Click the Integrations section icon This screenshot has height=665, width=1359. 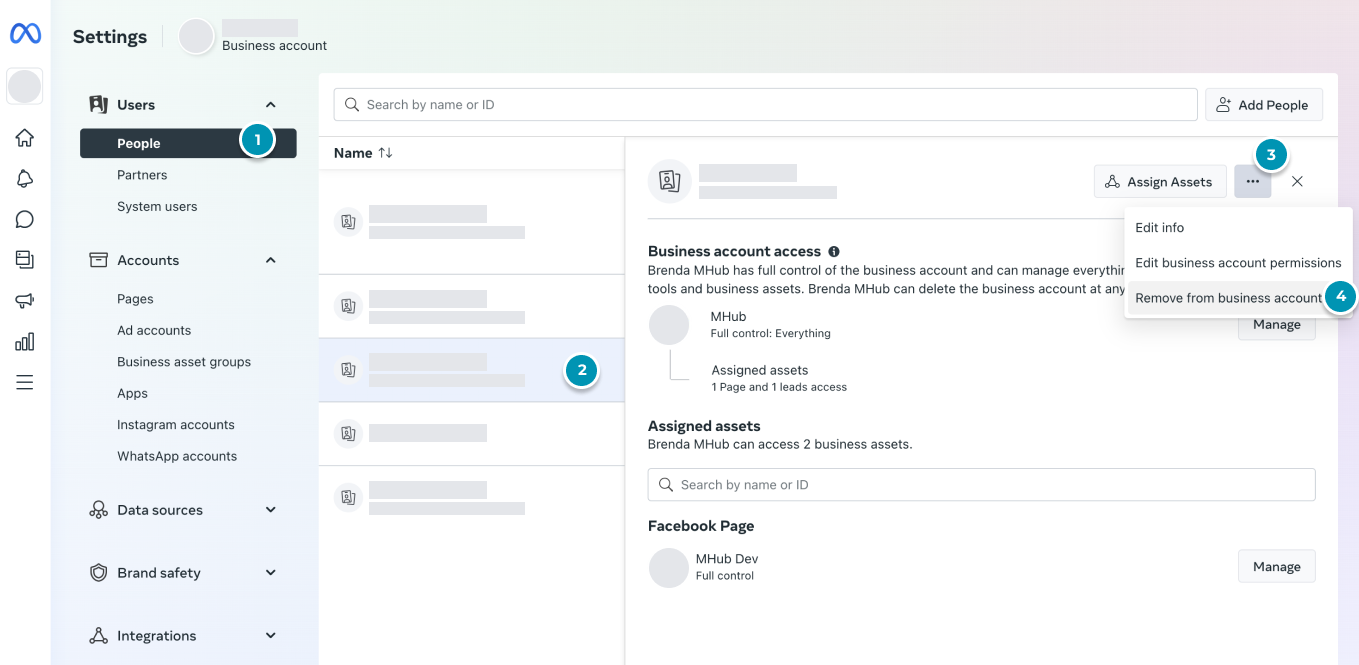tap(98, 636)
